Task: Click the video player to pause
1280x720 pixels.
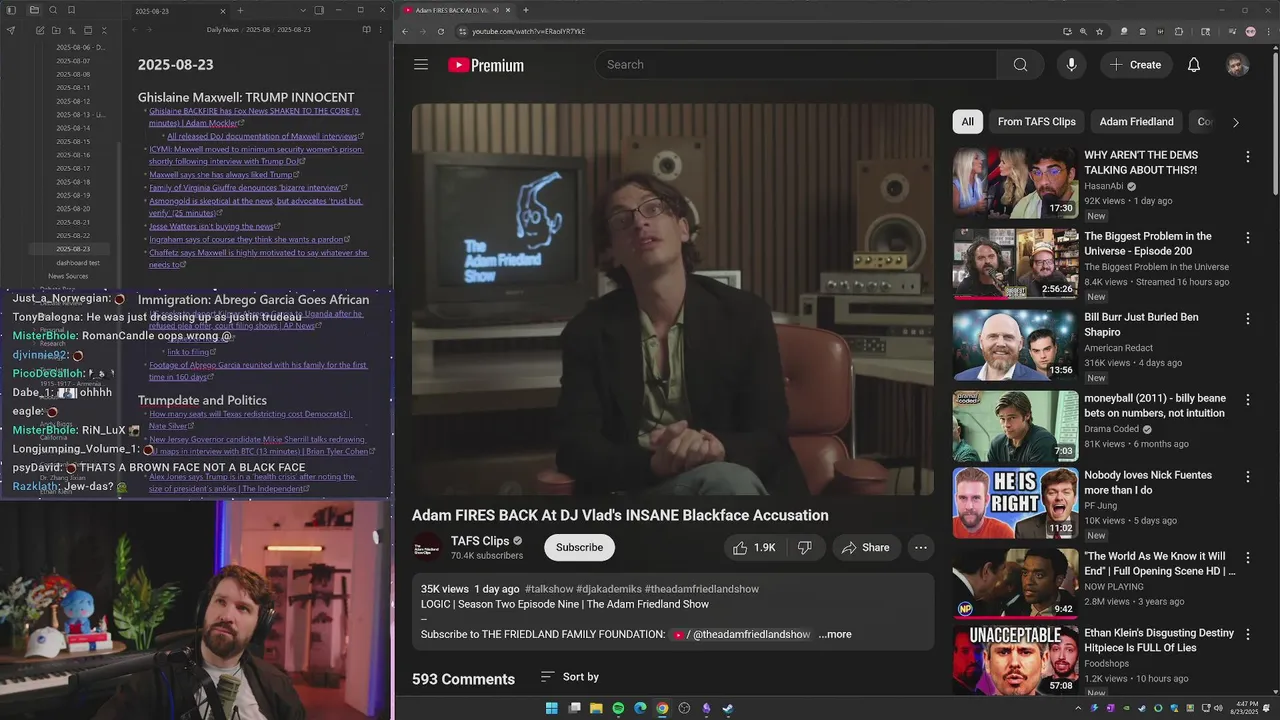Action: (x=673, y=299)
